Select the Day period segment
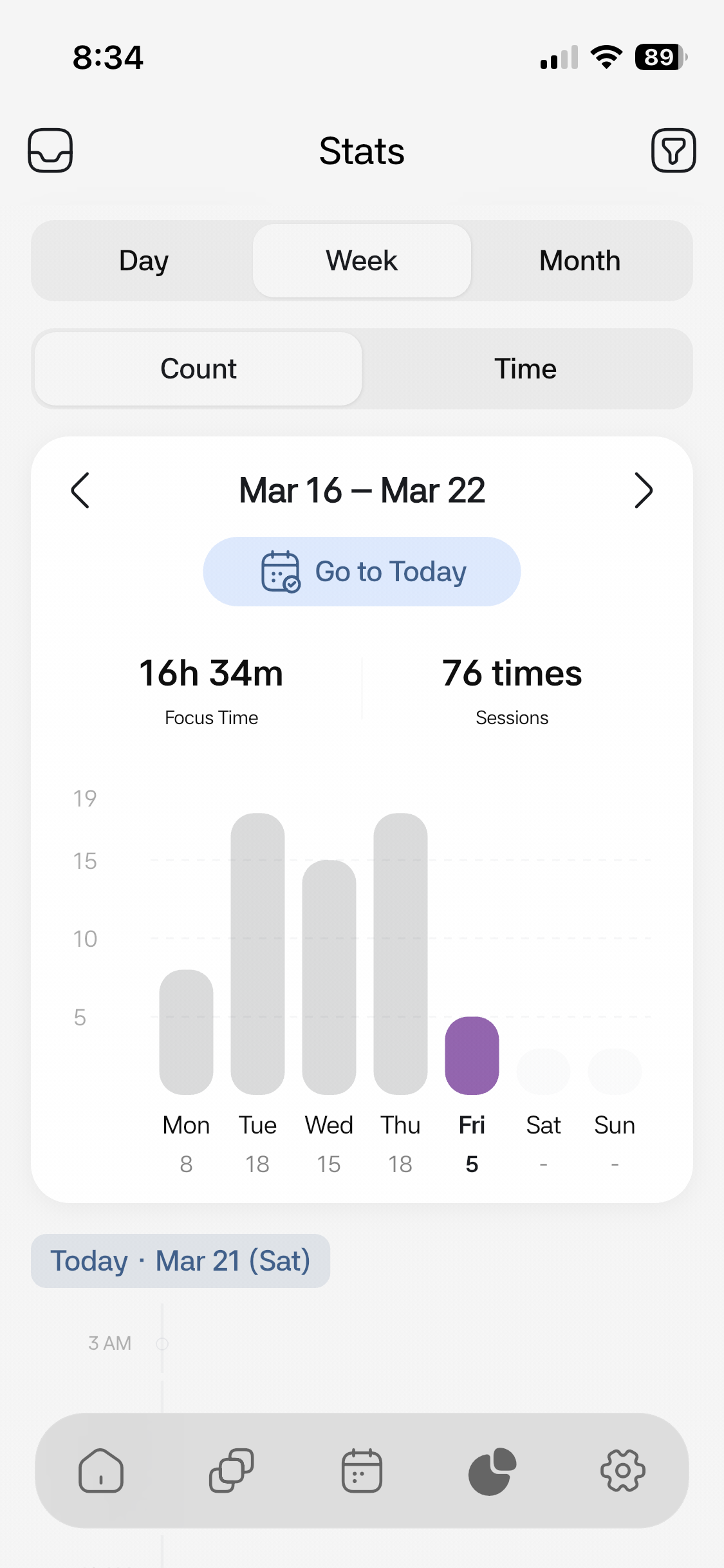Viewport: 724px width, 1568px height. pos(144,261)
